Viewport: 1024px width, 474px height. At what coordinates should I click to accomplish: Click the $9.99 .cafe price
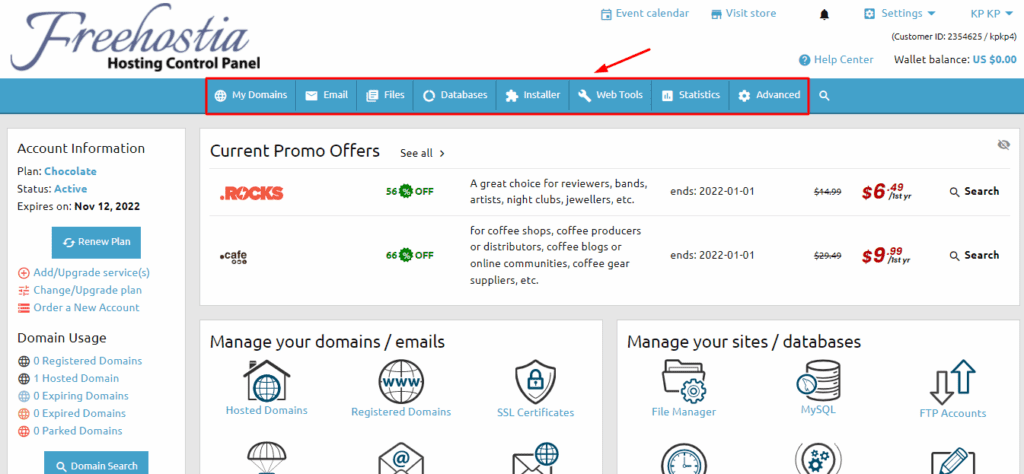(x=888, y=255)
